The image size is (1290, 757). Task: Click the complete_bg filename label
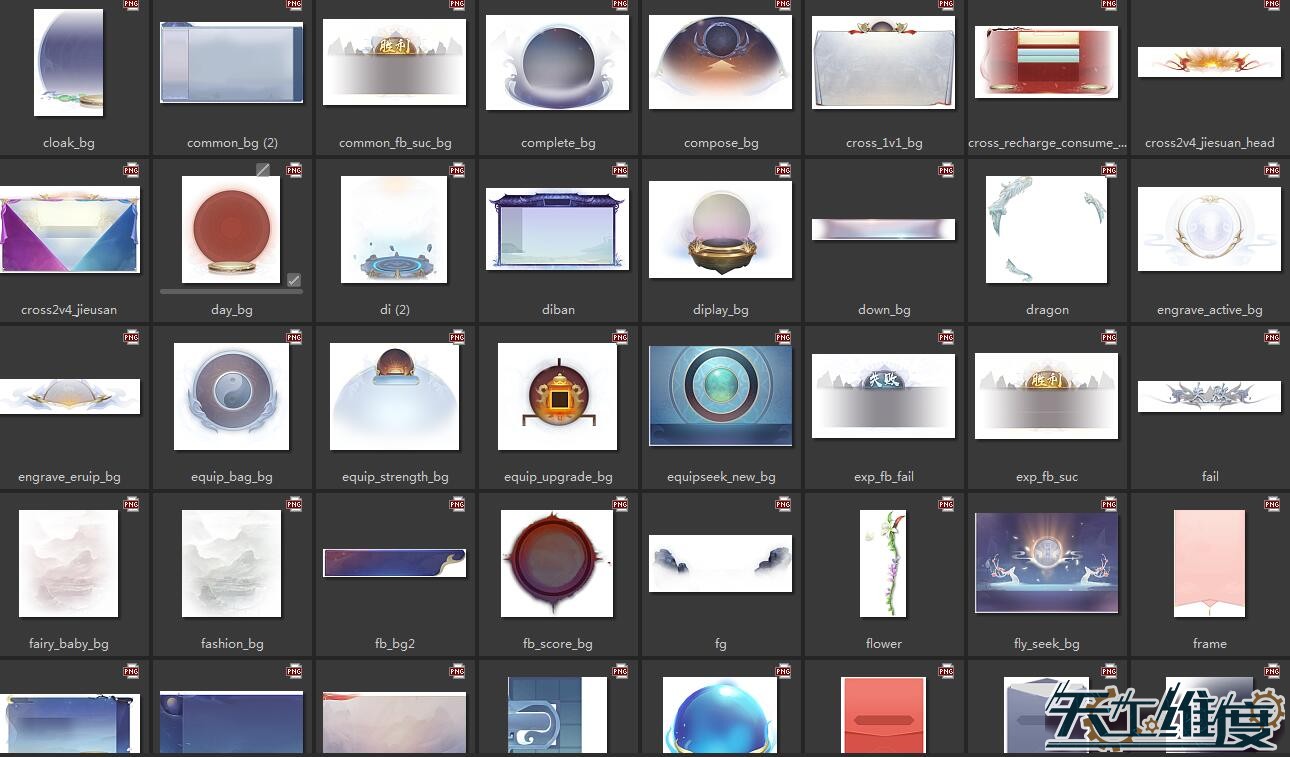(x=558, y=143)
